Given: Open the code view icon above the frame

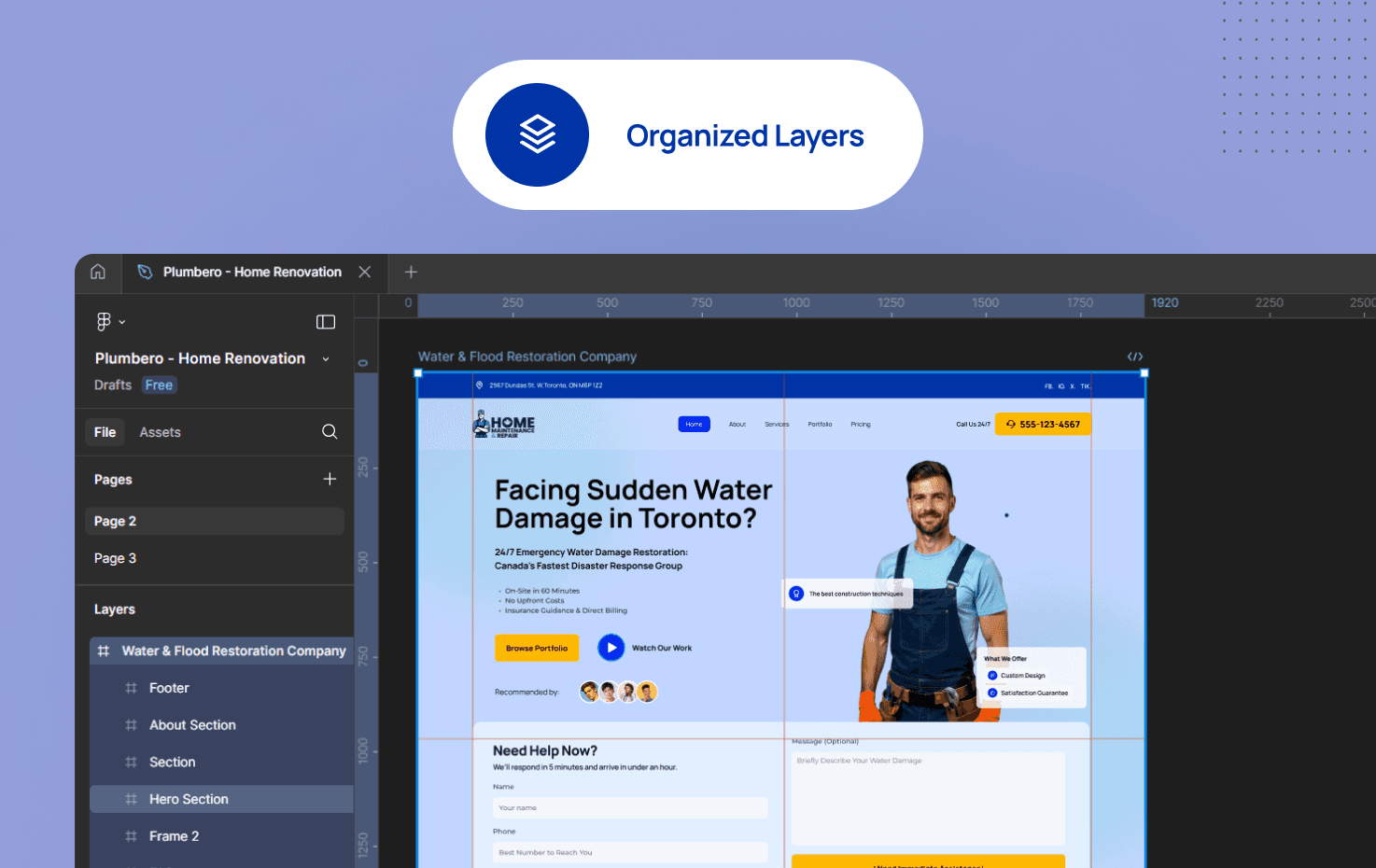Looking at the screenshot, I should pos(1135,357).
